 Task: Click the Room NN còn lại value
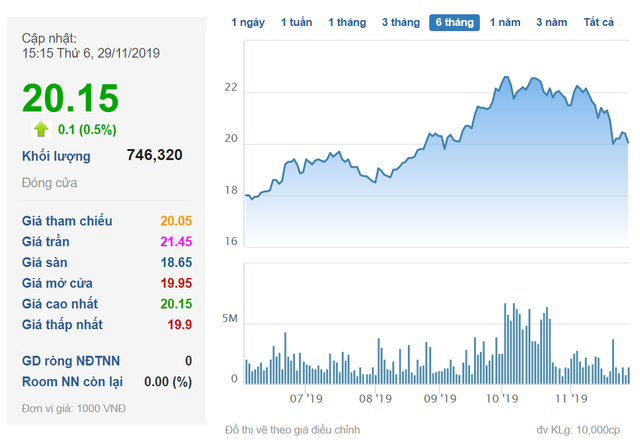pos(168,381)
